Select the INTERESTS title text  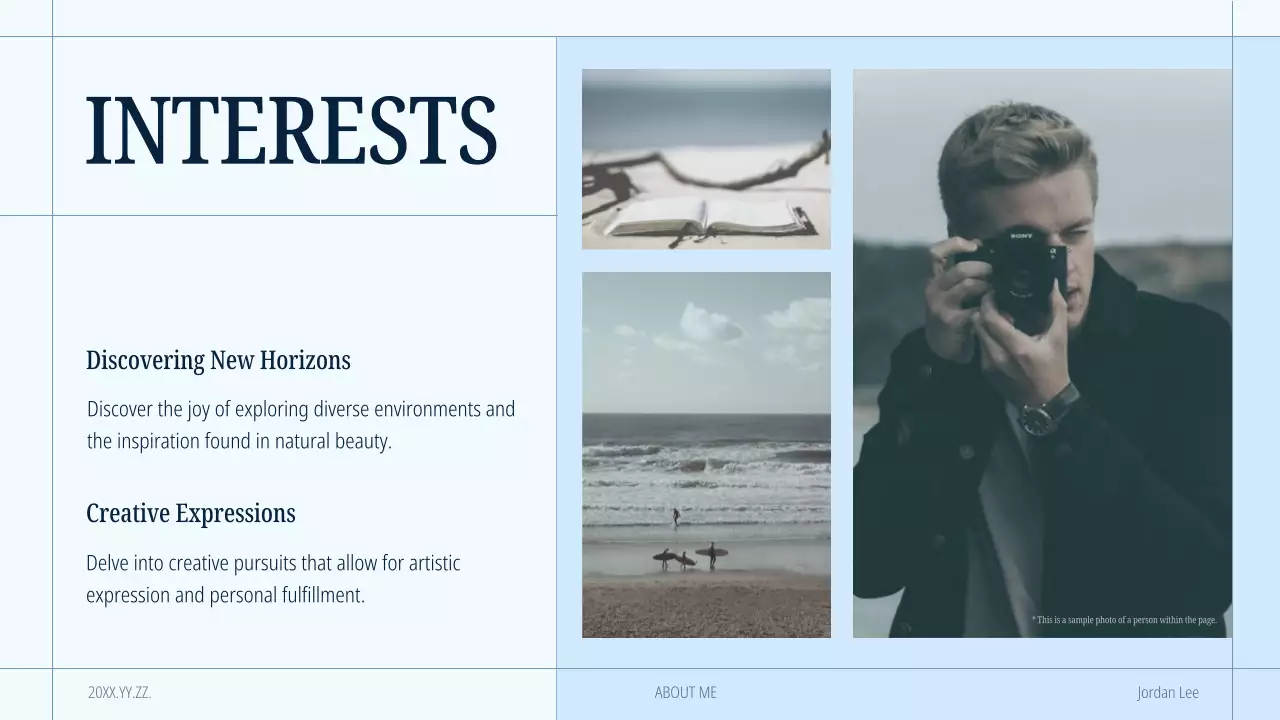point(291,131)
